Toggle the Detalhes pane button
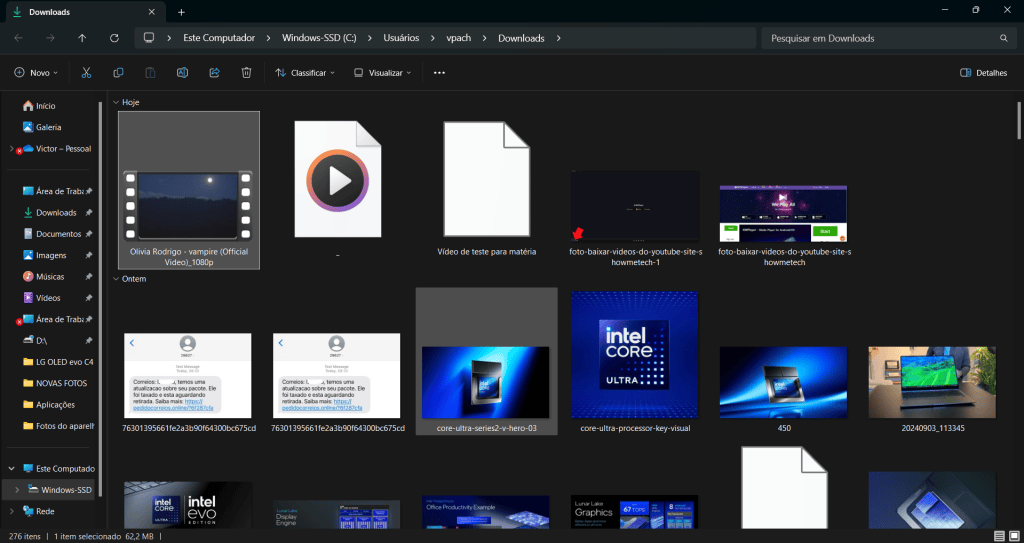The height and width of the screenshot is (543, 1024). [984, 73]
